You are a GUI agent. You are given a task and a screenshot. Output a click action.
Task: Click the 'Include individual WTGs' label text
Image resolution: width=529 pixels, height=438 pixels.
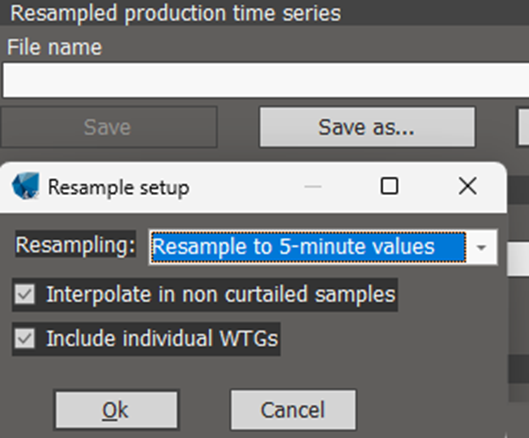(162, 338)
